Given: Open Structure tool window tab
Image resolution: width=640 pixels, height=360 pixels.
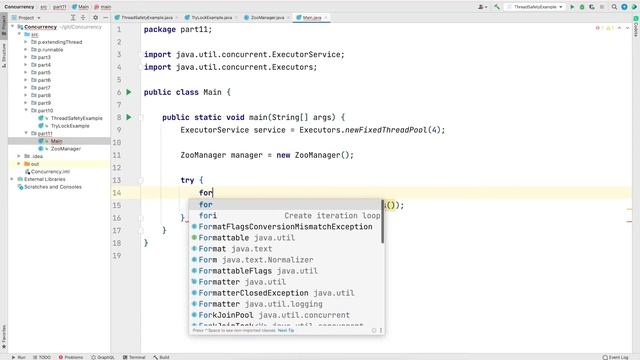Looking at the screenshot, I should [4, 55].
